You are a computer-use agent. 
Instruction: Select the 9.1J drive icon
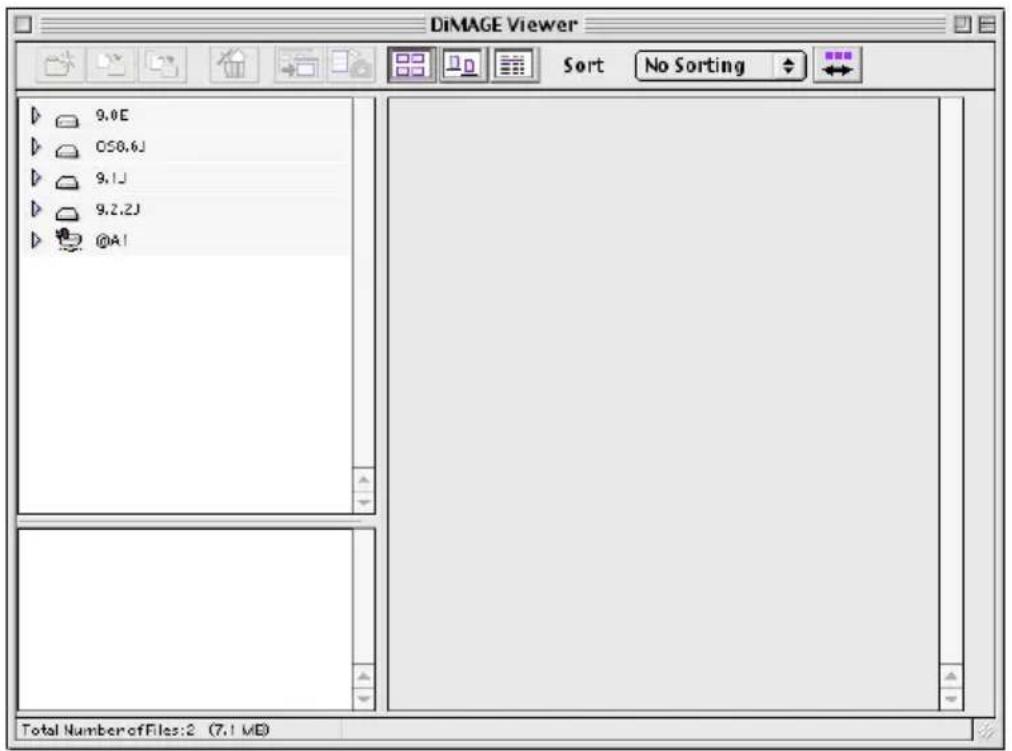(67, 182)
